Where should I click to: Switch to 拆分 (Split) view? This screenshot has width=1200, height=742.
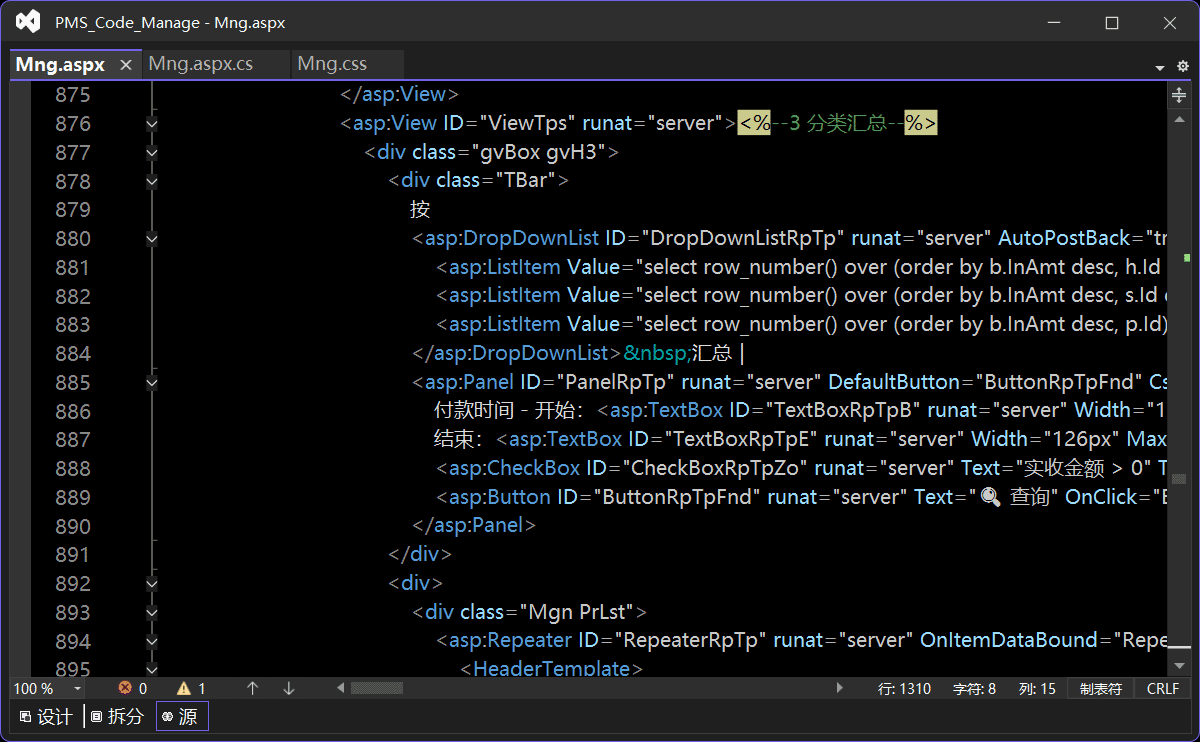point(117,716)
